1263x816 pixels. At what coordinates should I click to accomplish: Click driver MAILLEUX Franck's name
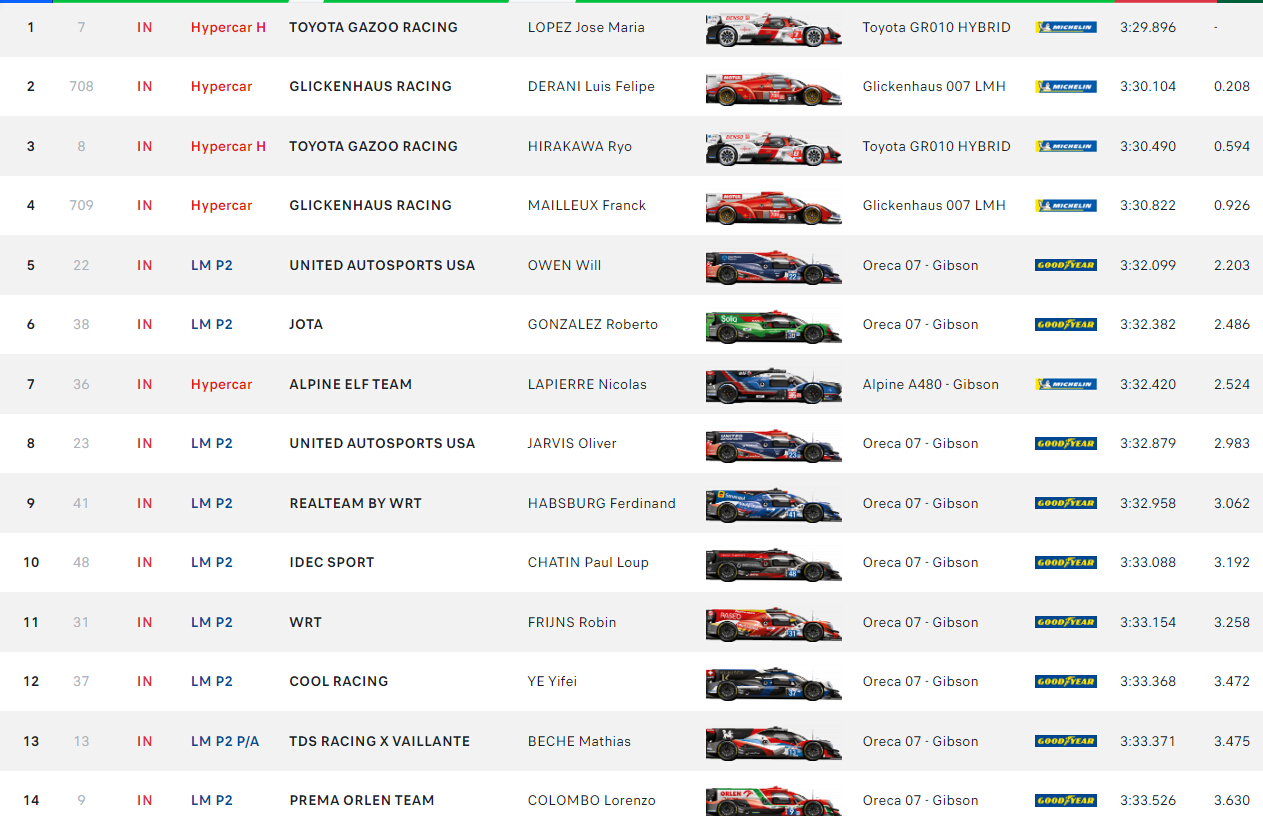[x=586, y=205]
